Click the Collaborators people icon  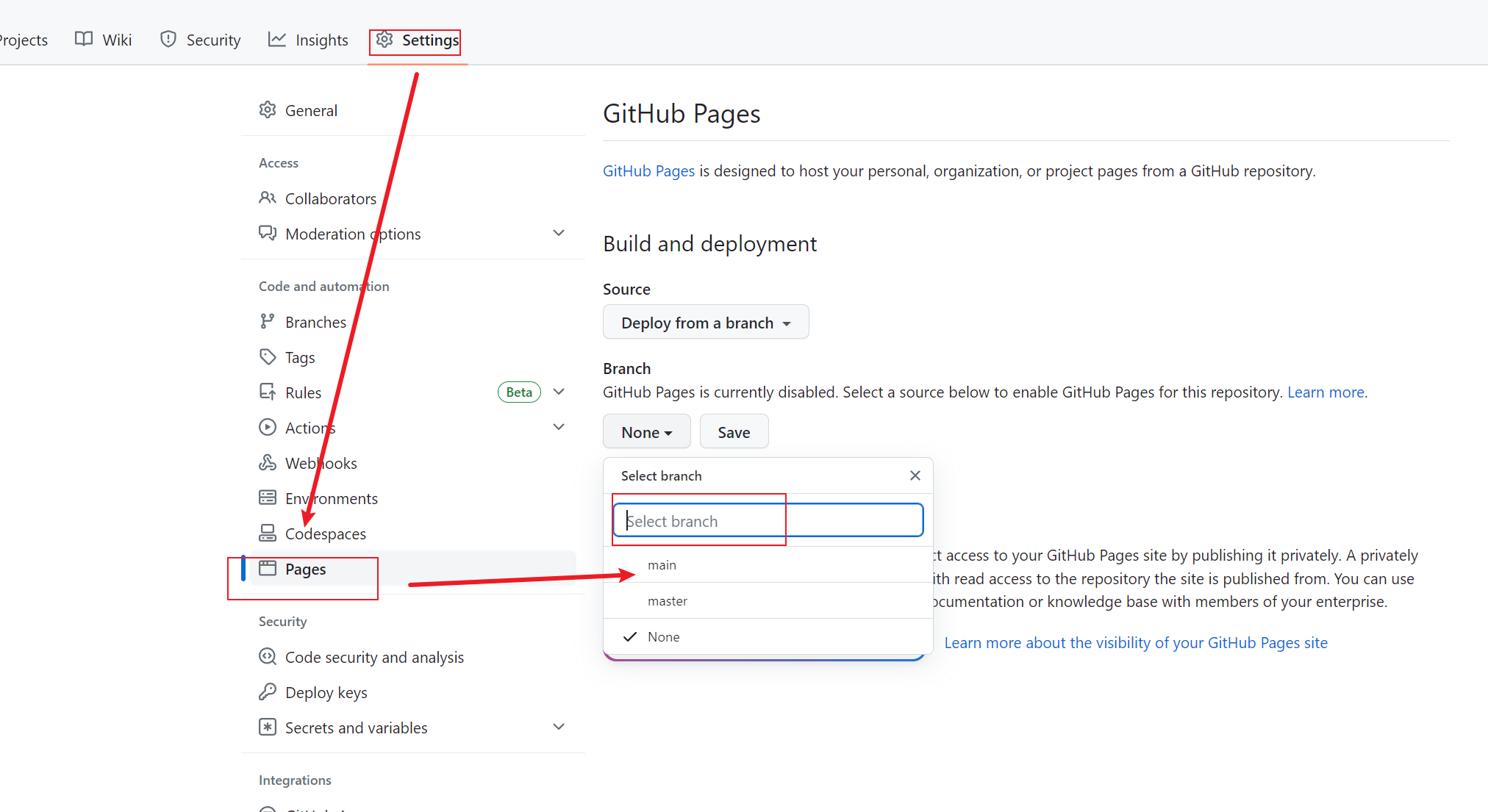[268, 198]
